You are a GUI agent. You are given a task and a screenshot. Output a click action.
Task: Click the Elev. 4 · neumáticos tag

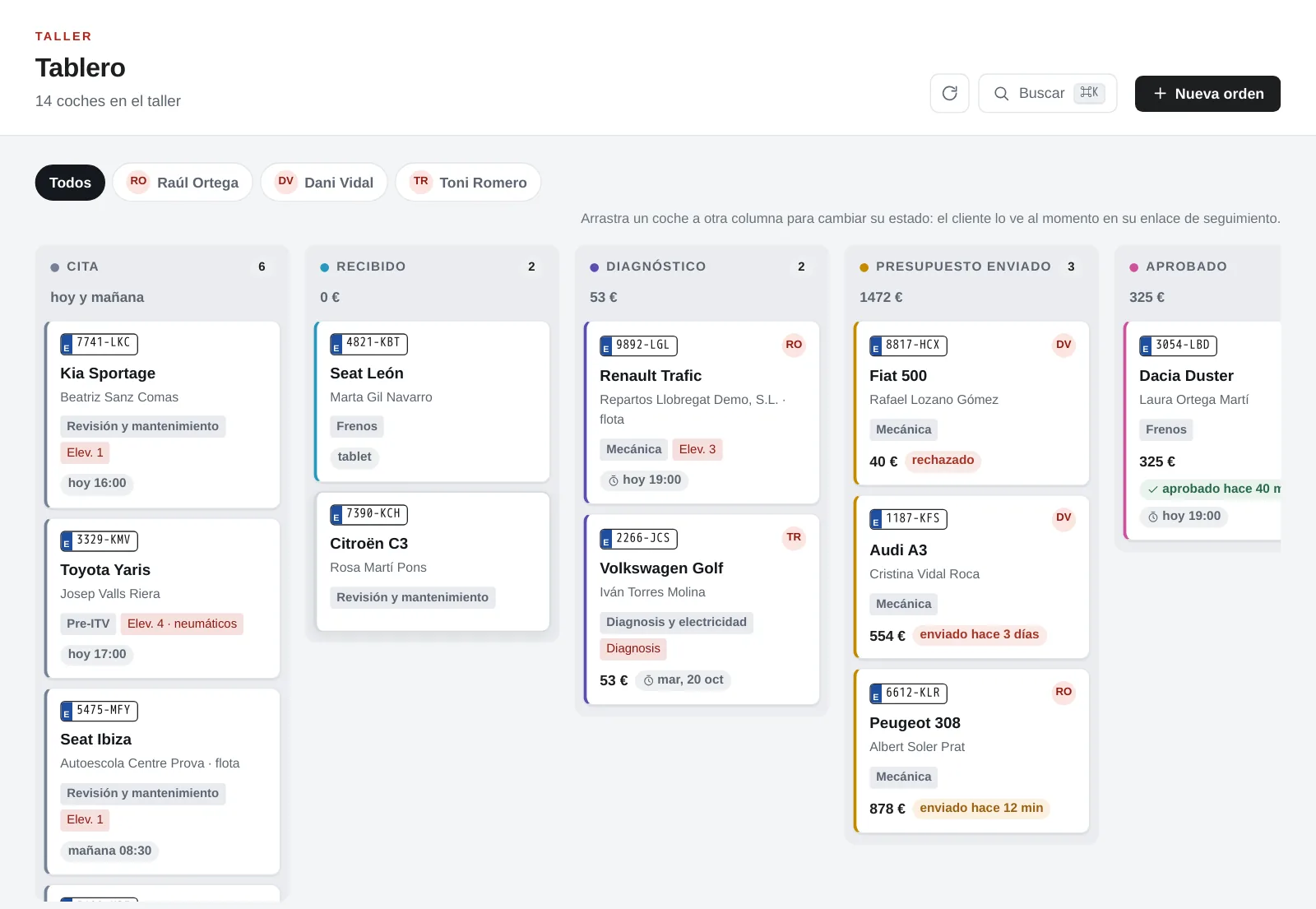pos(183,624)
